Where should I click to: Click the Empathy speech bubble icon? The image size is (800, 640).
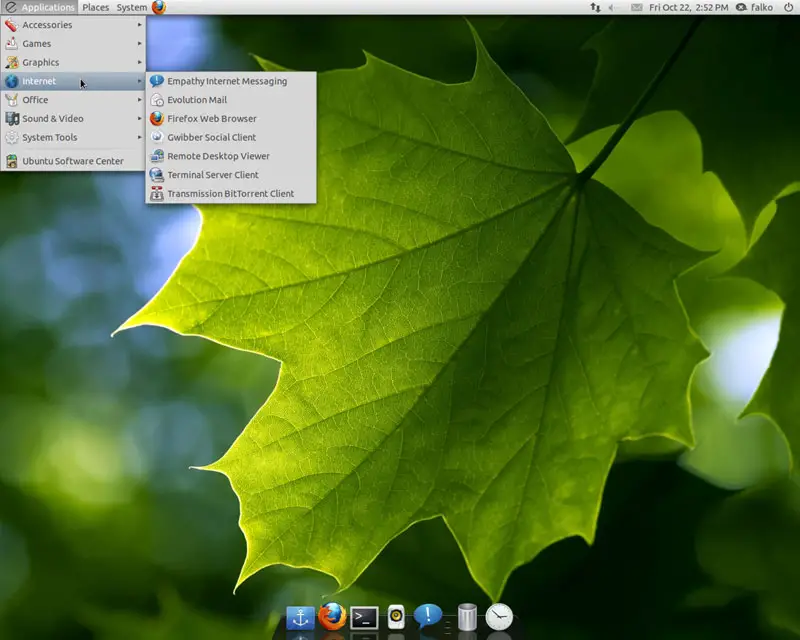pyautogui.click(x=157, y=81)
